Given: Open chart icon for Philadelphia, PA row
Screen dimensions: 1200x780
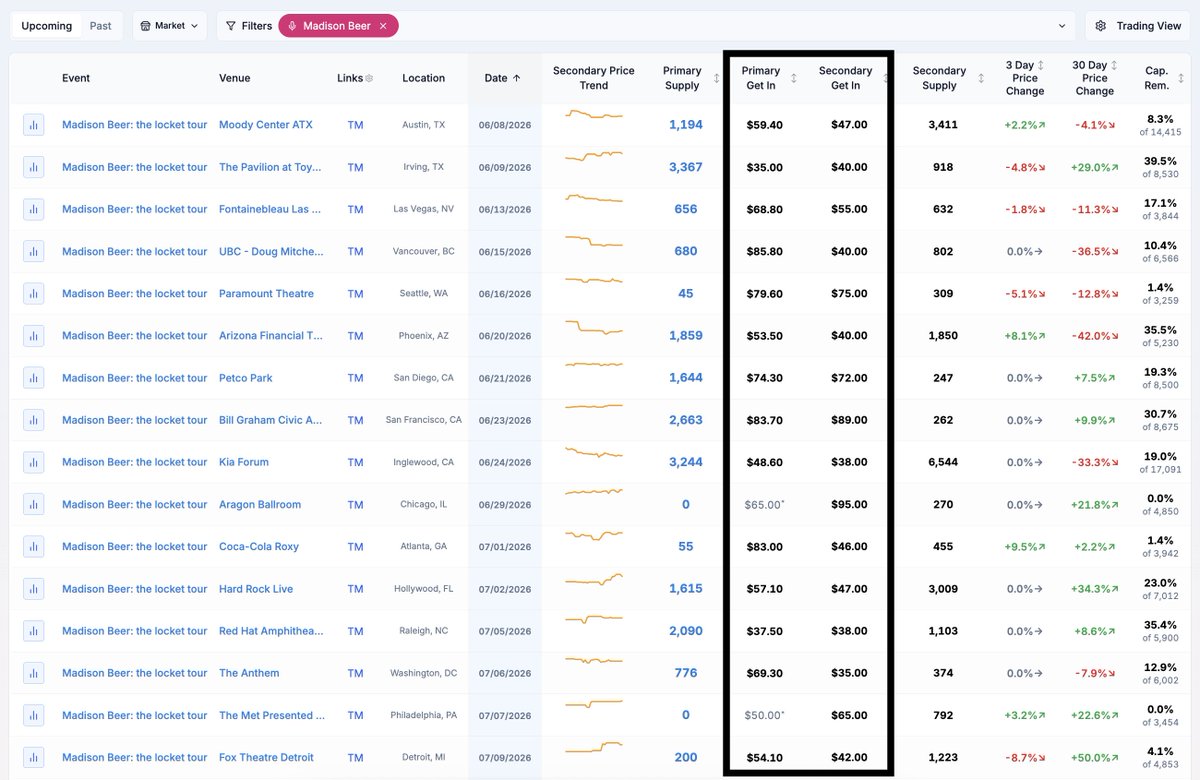Looking at the screenshot, I should click(x=34, y=715).
